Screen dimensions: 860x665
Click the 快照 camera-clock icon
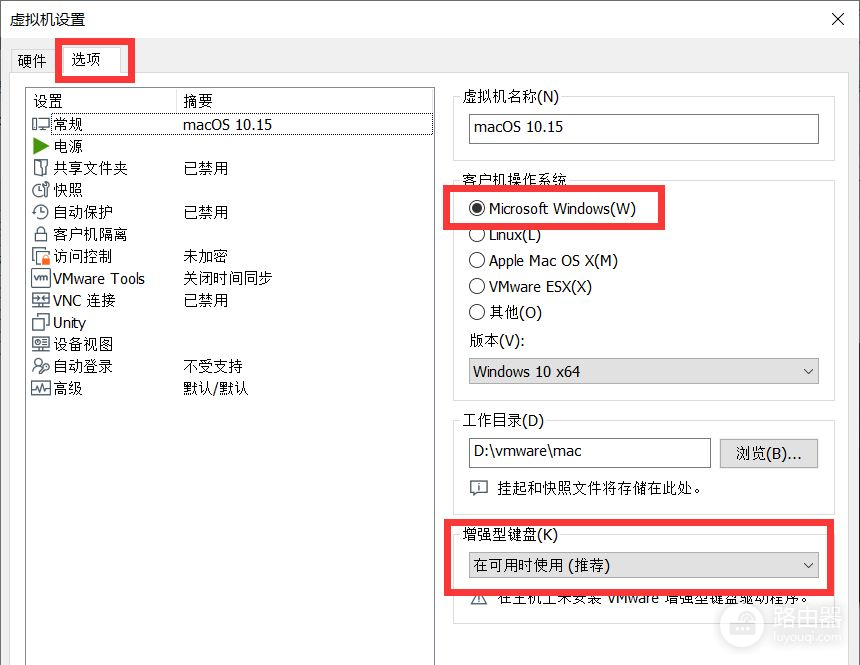tap(41, 190)
